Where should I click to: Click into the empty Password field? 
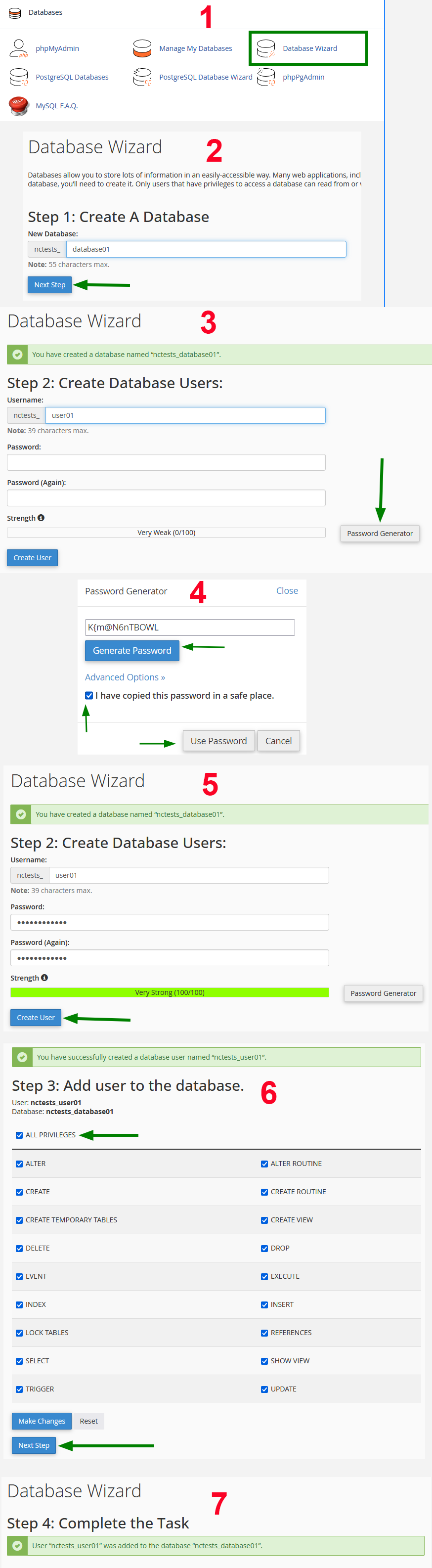tap(166, 463)
